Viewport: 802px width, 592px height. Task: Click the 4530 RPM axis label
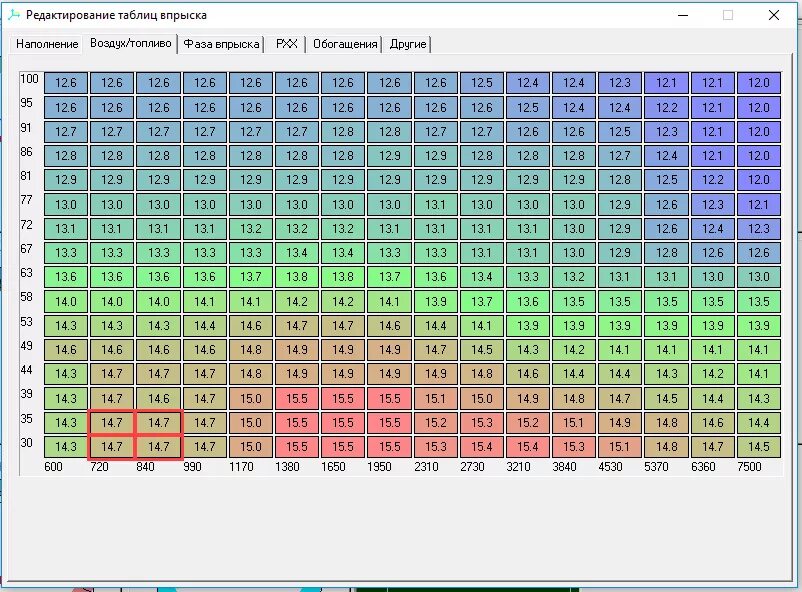click(610, 467)
